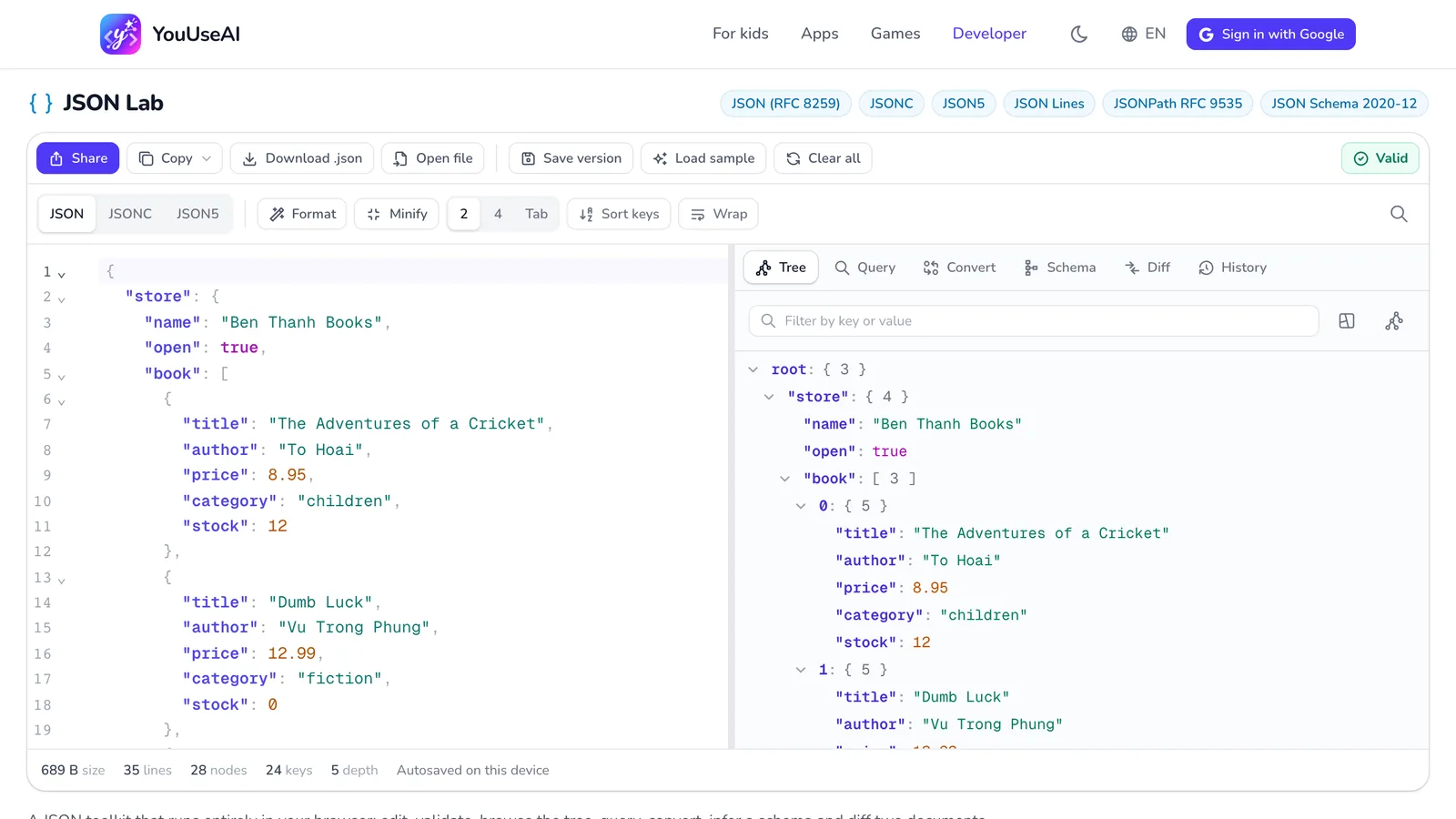The height and width of the screenshot is (819, 1456).
Task: Switch to the Query tab
Action: click(865, 268)
